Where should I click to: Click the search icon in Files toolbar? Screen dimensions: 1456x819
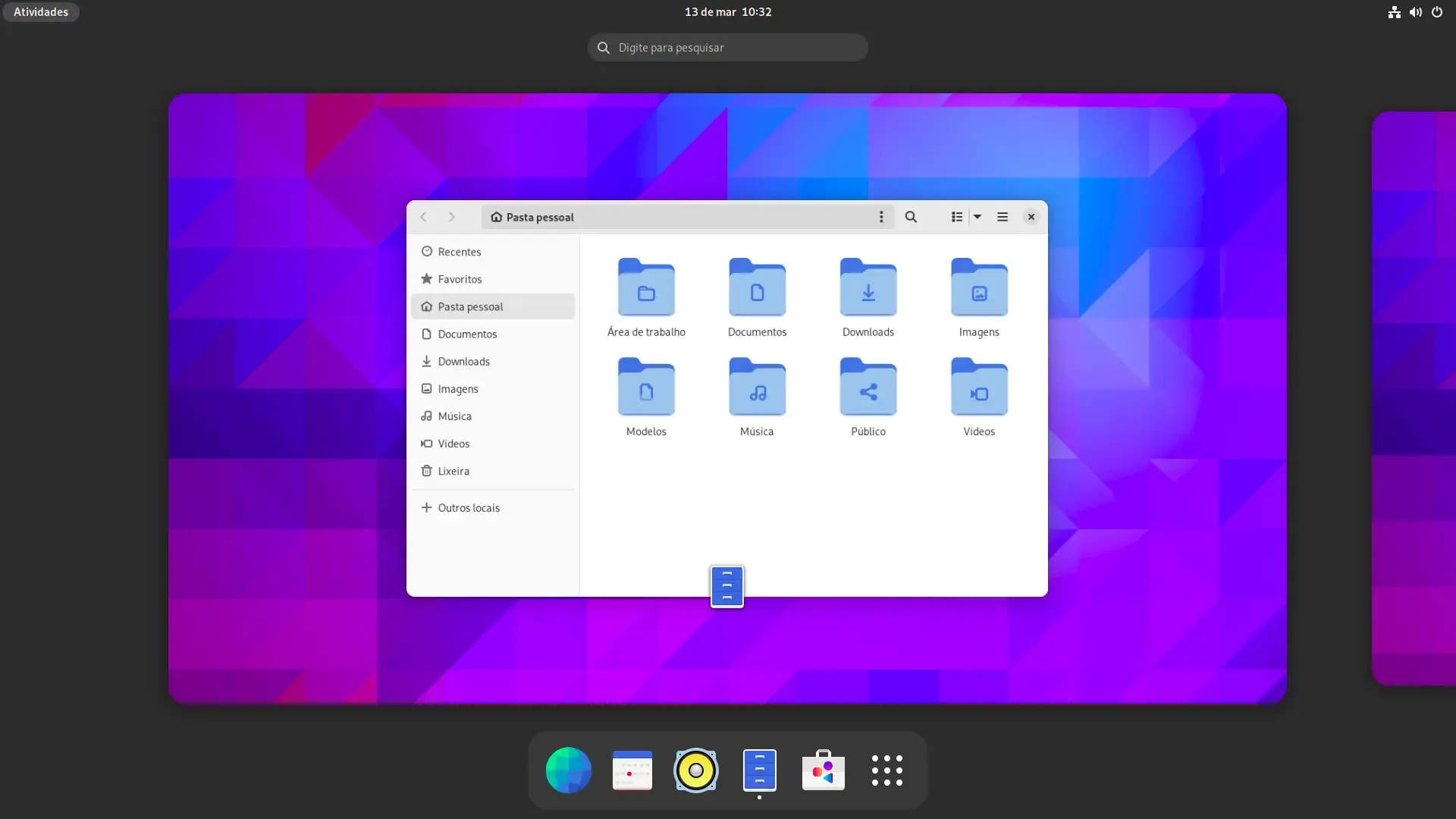[911, 217]
